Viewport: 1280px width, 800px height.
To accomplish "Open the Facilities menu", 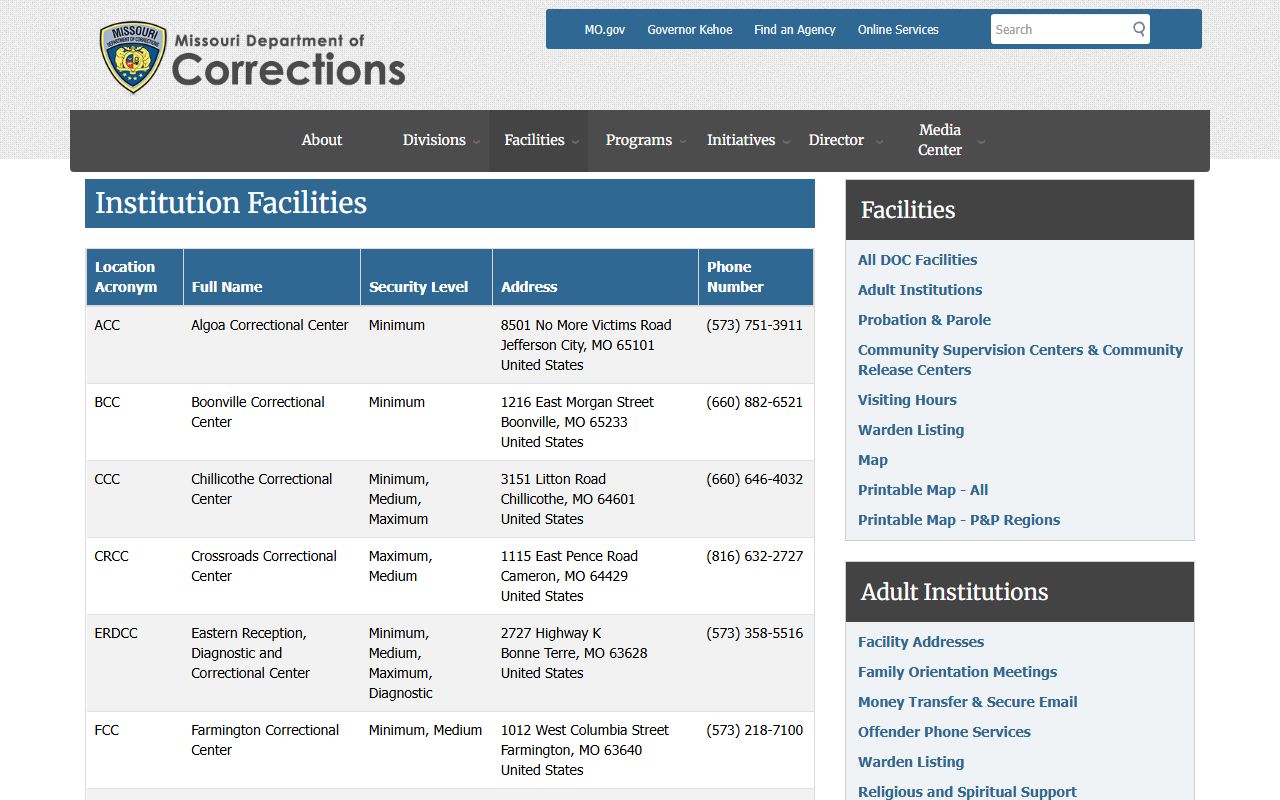I will tap(534, 140).
